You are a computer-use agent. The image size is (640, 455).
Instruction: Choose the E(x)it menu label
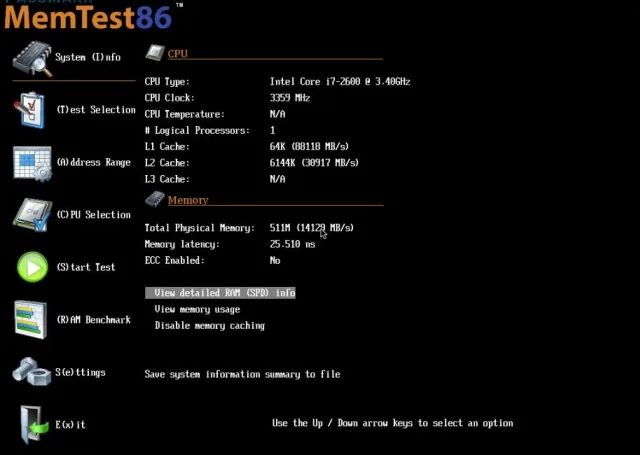tap(70, 424)
